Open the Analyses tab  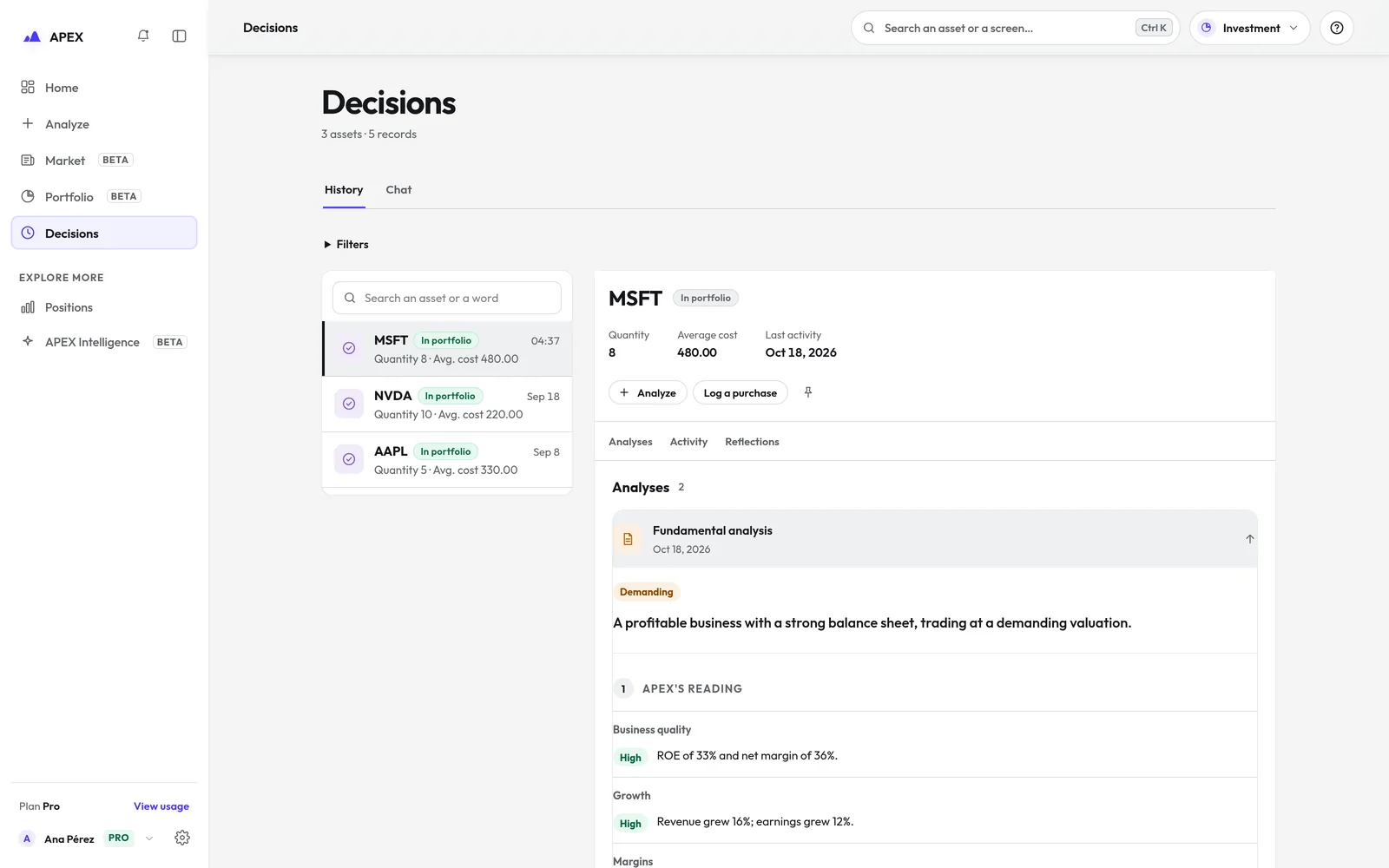pos(630,442)
